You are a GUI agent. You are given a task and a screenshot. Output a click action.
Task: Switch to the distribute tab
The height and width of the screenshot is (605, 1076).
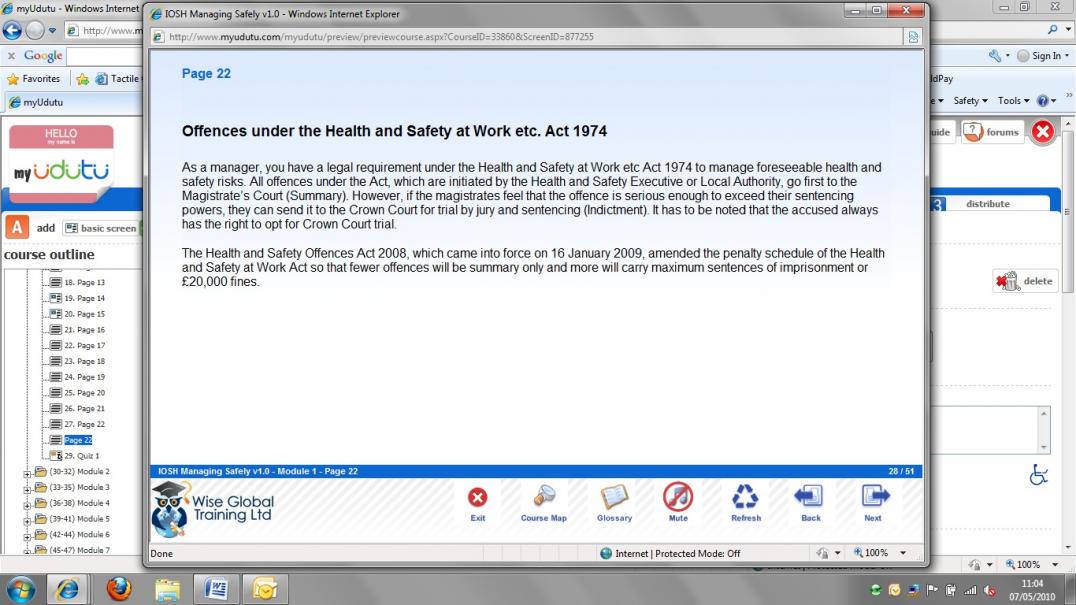pyautogui.click(x=987, y=204)
